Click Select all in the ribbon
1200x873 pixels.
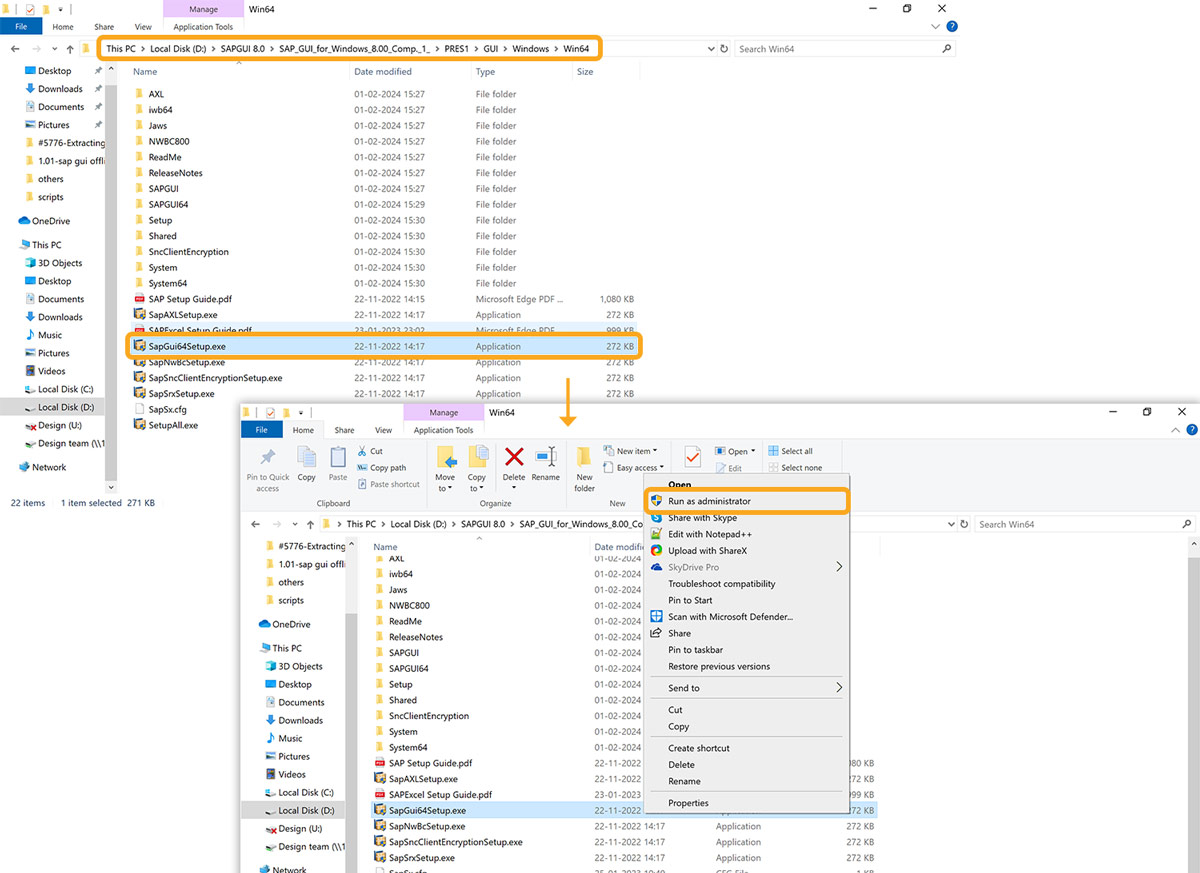coord(790,451)
